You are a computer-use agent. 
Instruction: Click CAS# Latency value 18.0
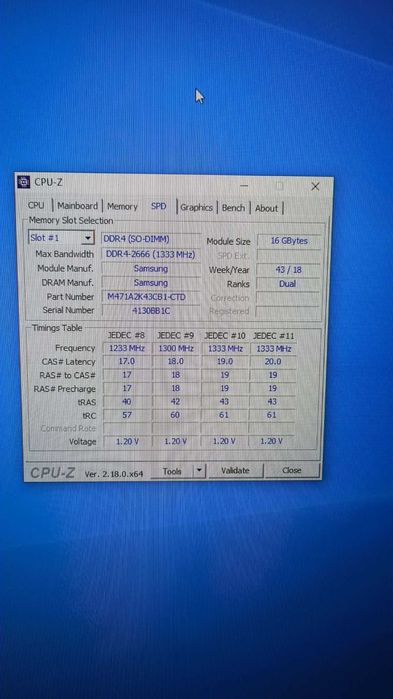click(176, 362)
